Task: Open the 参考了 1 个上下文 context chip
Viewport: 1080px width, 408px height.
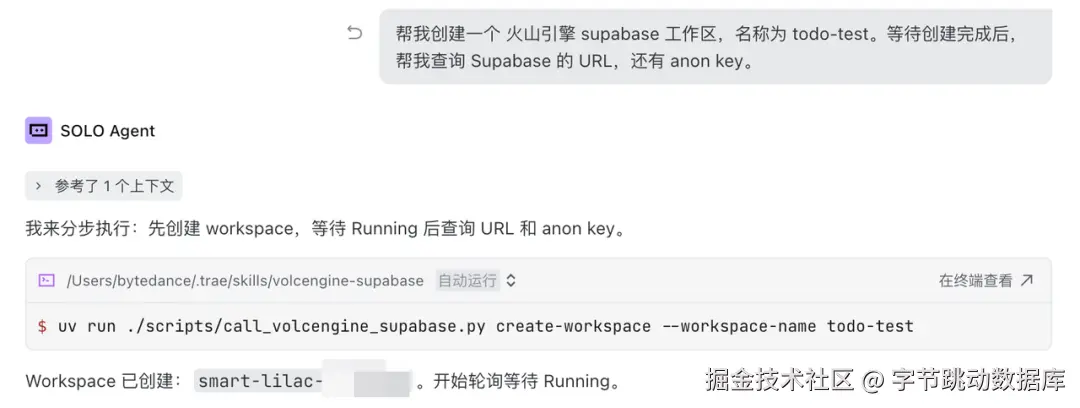Action: click(x=104, y=186)
